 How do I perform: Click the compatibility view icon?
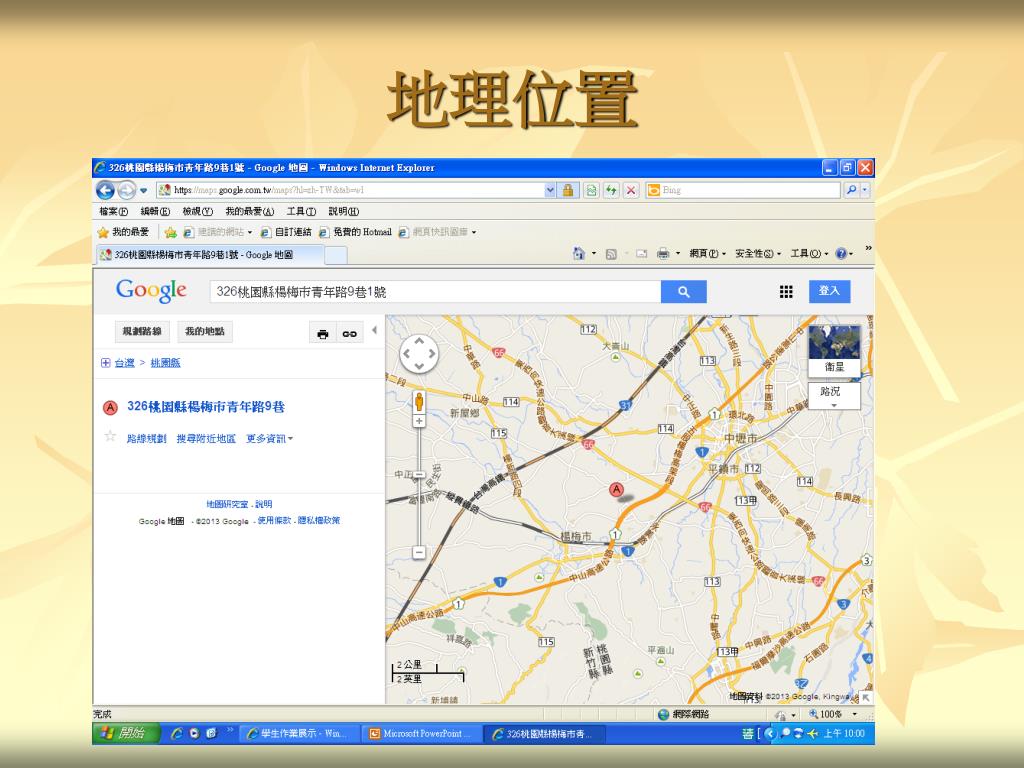point(591,190)
